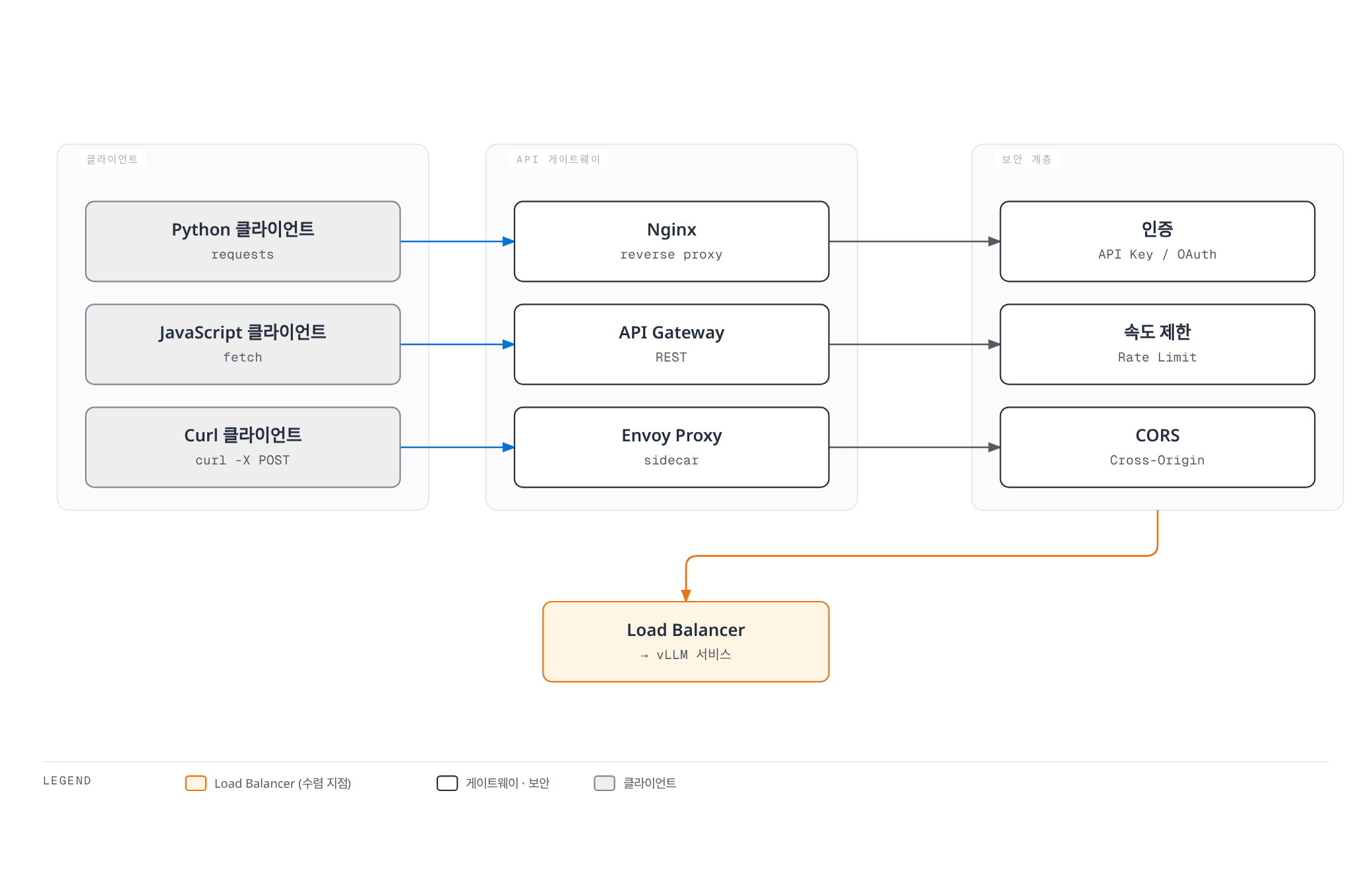This screenshot has height=888, width=1372.
Task: Click the 'Cross-Origin' subtitle text
Action: 1158,460
